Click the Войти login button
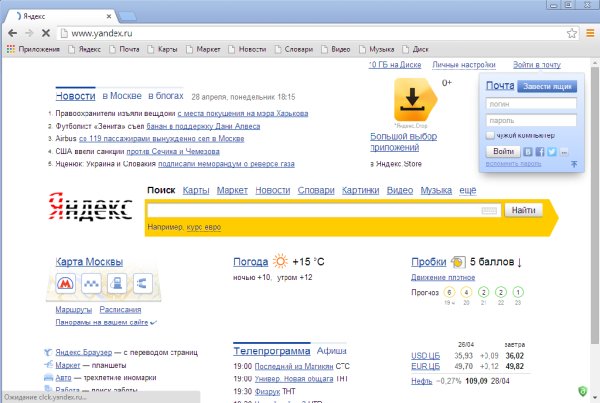Image resolution: width=600 pixels, height=403 pixels. click(x=503, y=152)
